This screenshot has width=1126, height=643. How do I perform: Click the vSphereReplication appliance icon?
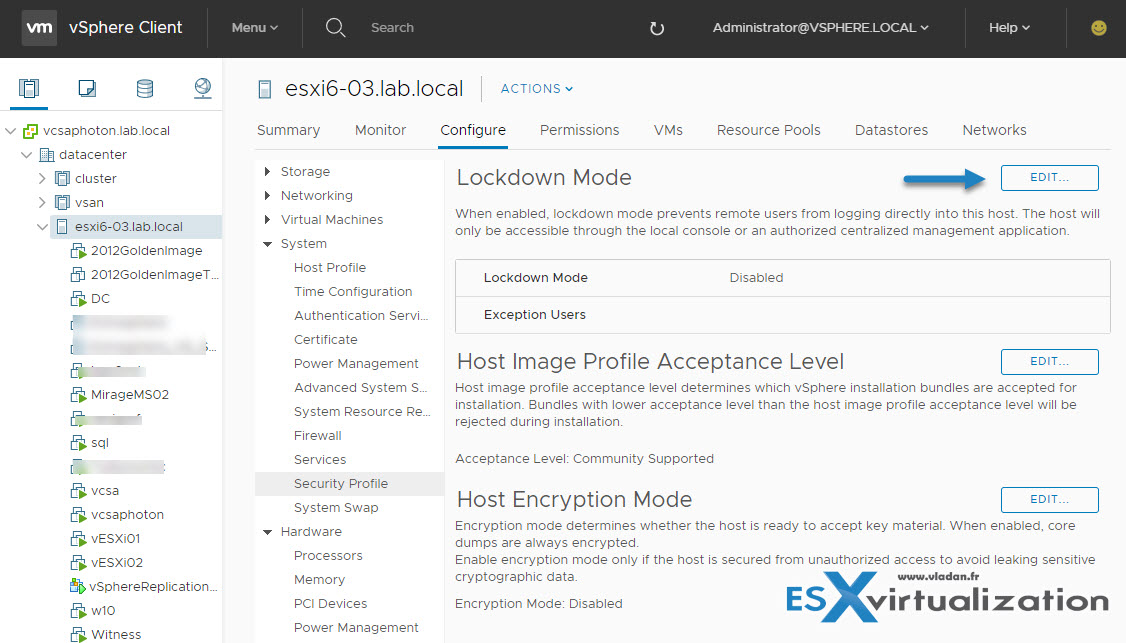[78, 586]
